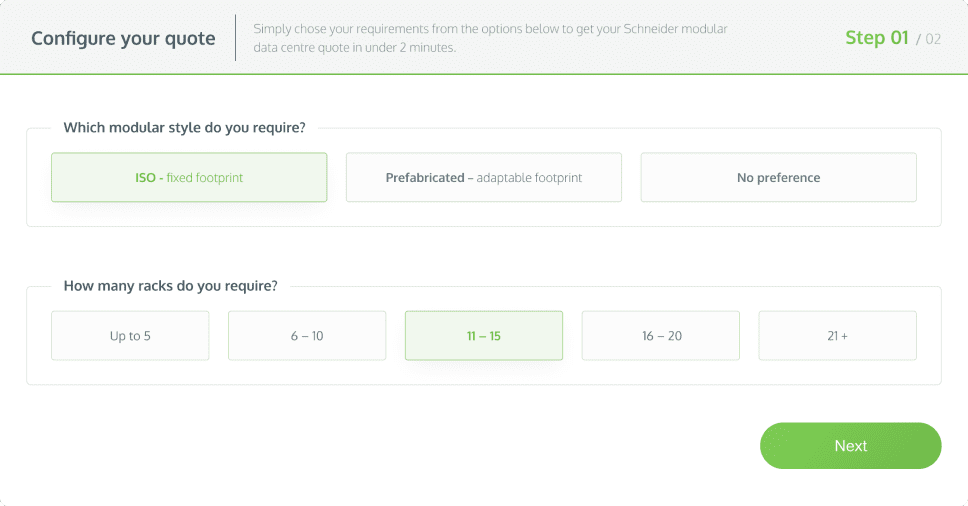Select the 11 – 15 racks option
This screenshot has width=968, height=506.
(x=484, y=336)
